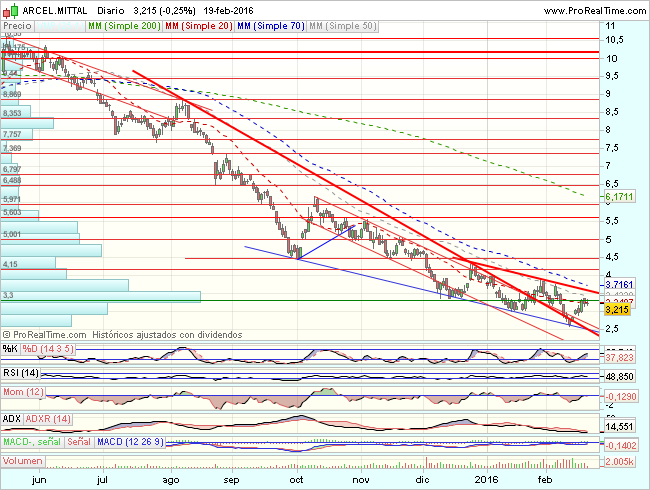
Task: Select the Precio indicator label
Action: (17, 26)
